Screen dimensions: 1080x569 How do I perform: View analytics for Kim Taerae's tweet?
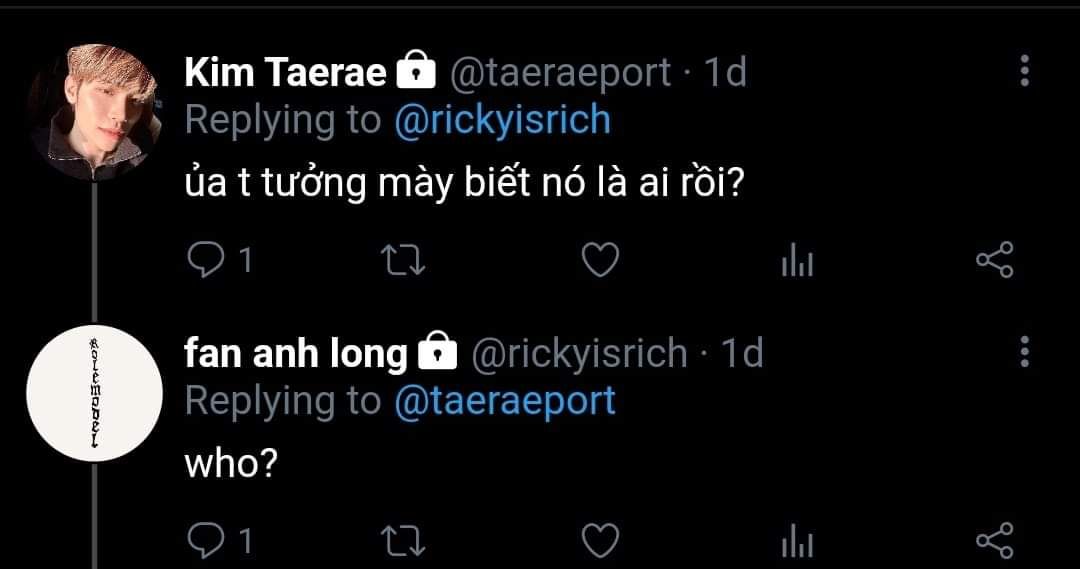click(x=797, y=260)
